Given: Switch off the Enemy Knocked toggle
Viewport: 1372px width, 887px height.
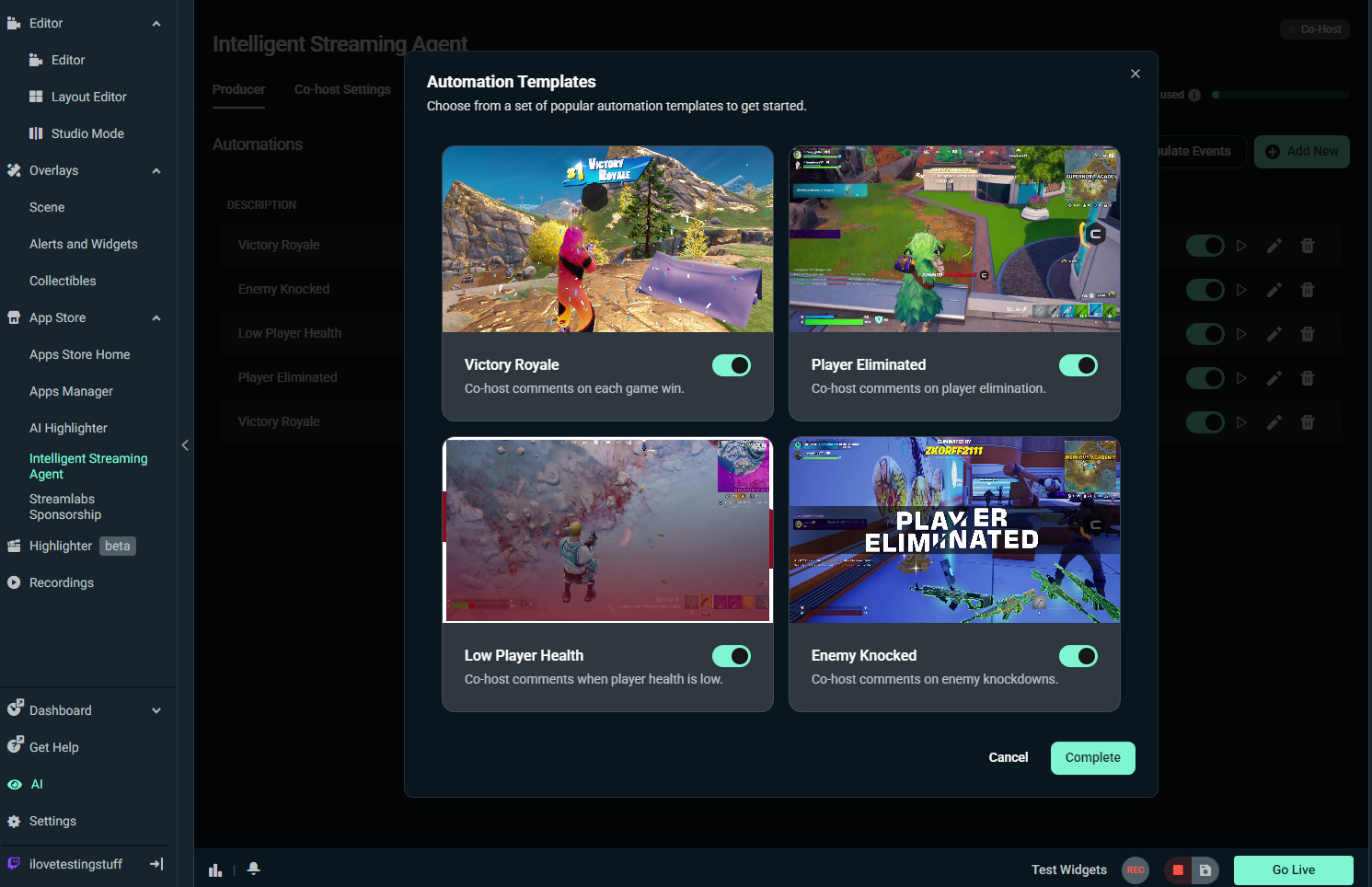Looking at the screenshot, I should click(x=1078, y=656).
